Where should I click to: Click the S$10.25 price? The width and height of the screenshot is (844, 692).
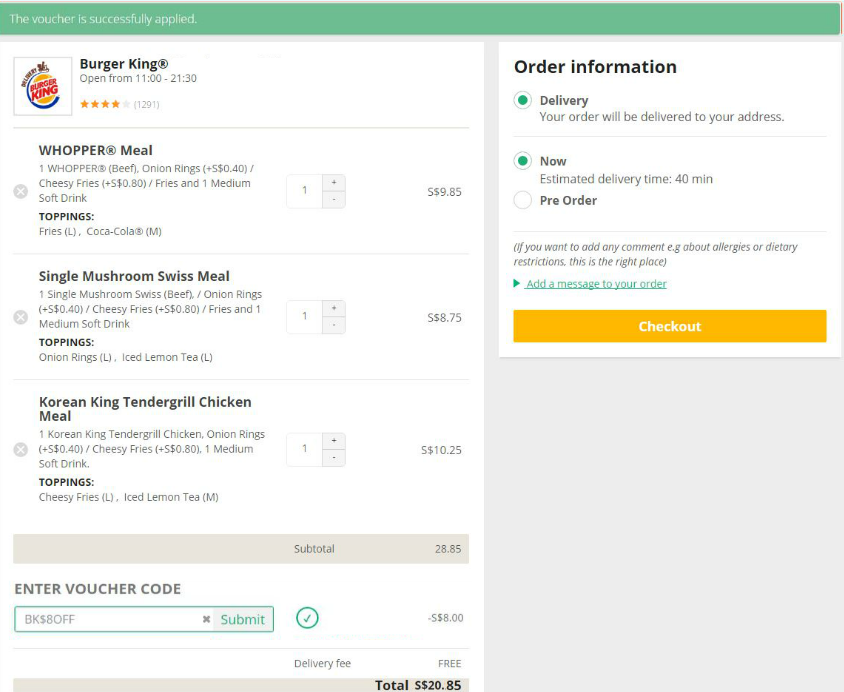[x=441, y=450]
